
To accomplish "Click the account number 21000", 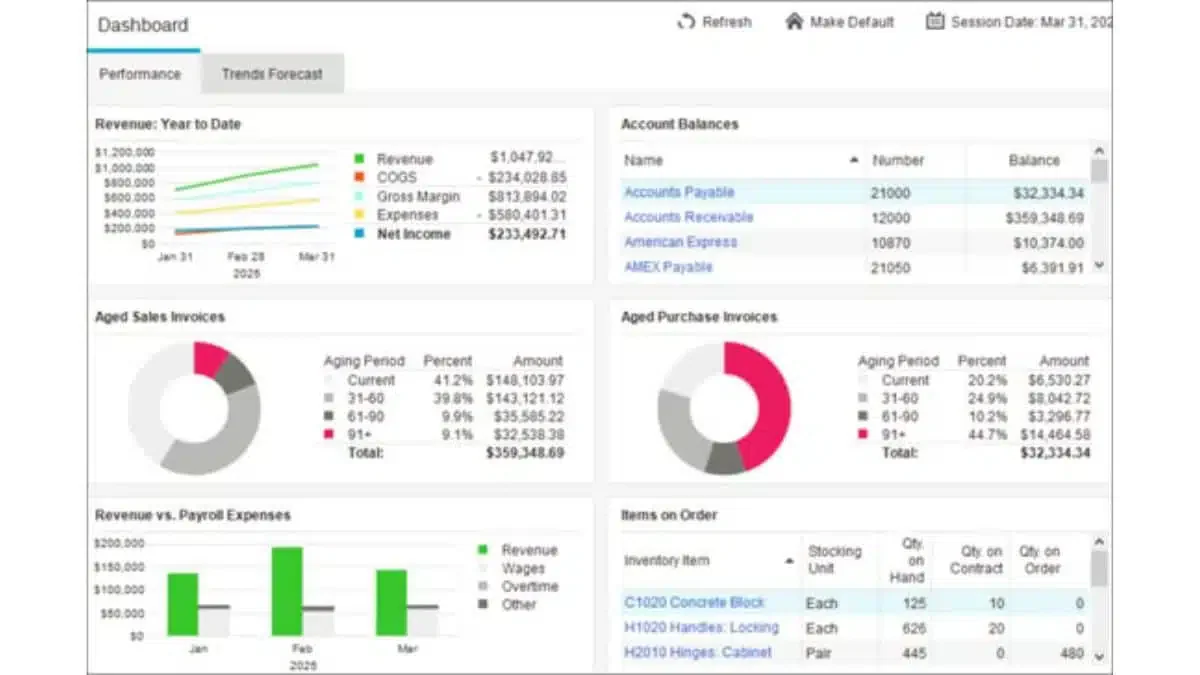I will click(x=890, y=192).
